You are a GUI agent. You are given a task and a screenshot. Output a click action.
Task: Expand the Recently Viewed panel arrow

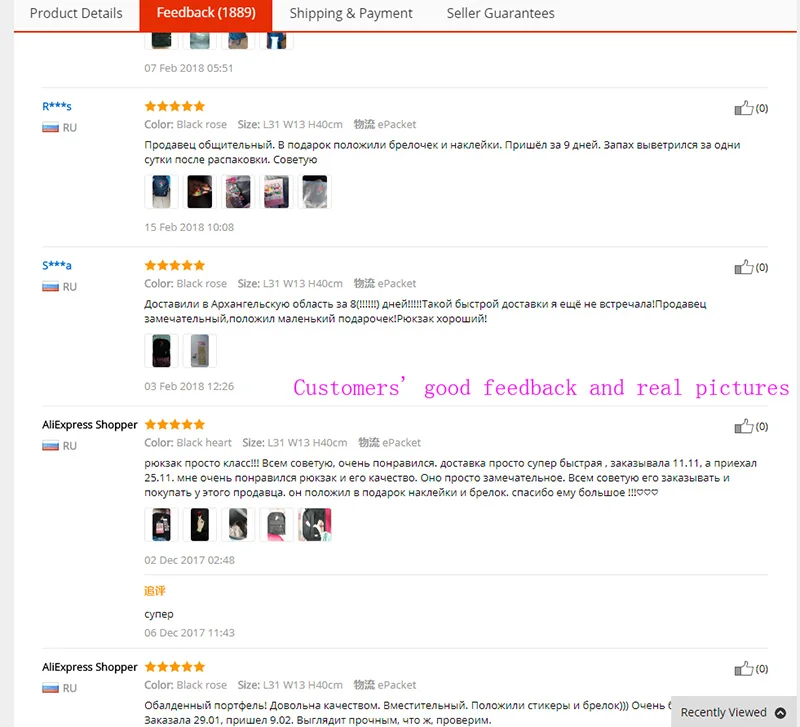tap(780, 713)
